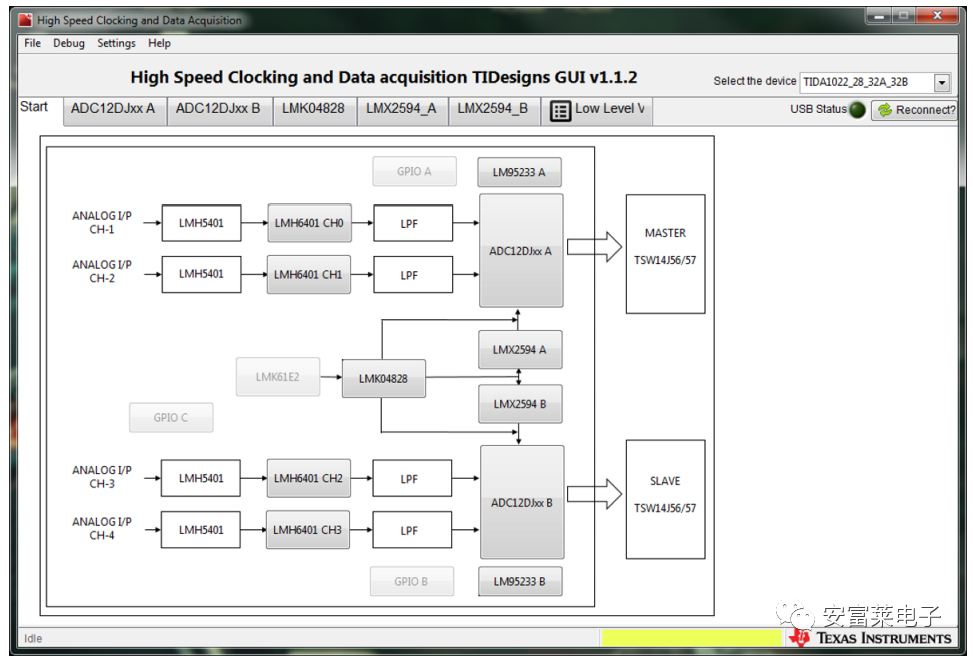Viewport: 973px width, 659px height.
Task: Open the Help menu
Action: point(159,43)
